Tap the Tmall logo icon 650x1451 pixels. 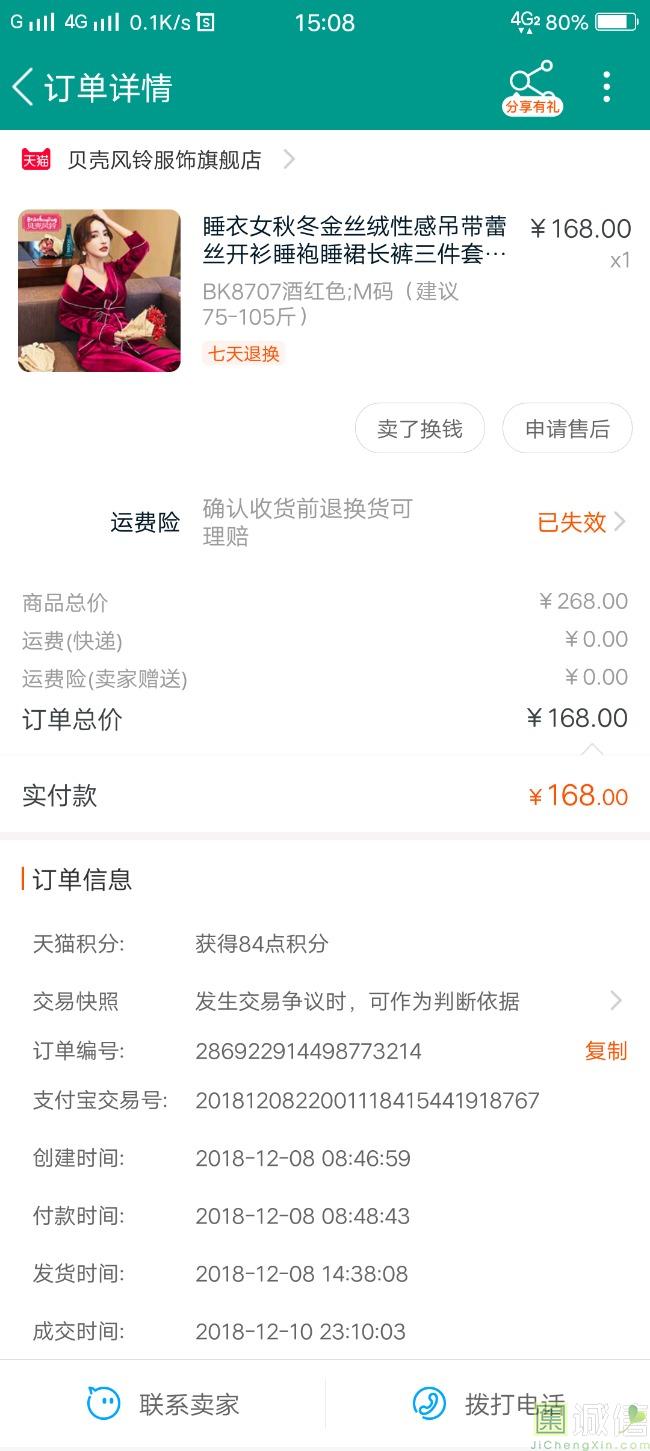pyautogui.click(x=36, y=159)
